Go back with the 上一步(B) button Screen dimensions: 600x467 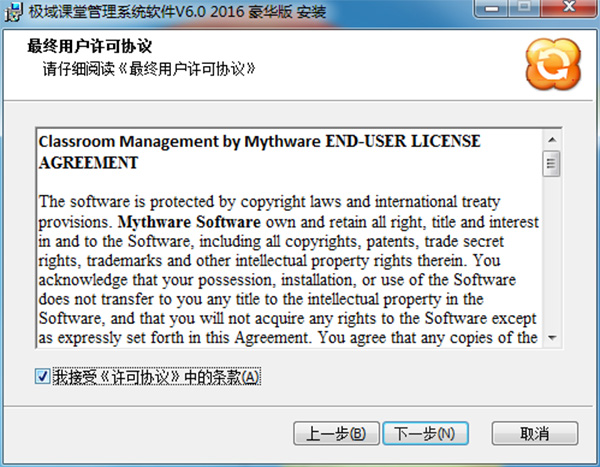pyautogui.click(x=335, y=433)
